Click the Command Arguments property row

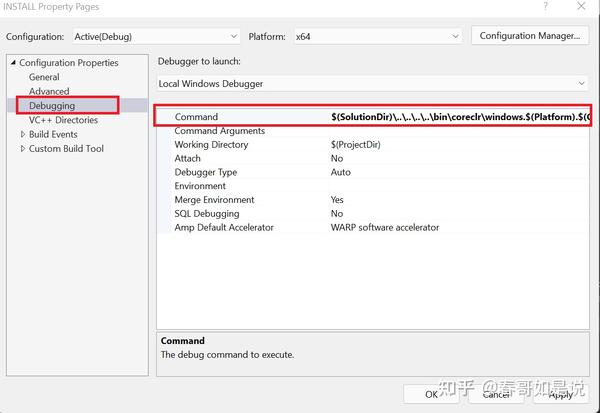[x=220, y=131]
